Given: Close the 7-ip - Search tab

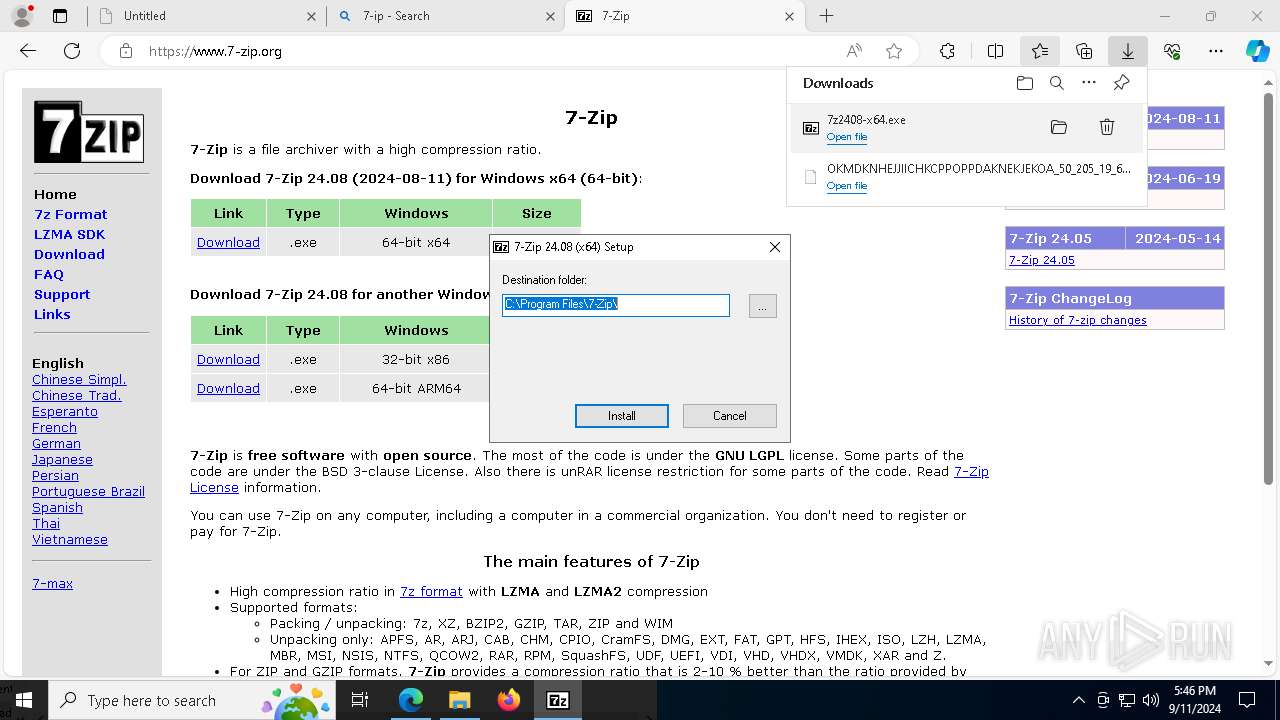Looking at the screenshot, I should (x=551, y=16).
